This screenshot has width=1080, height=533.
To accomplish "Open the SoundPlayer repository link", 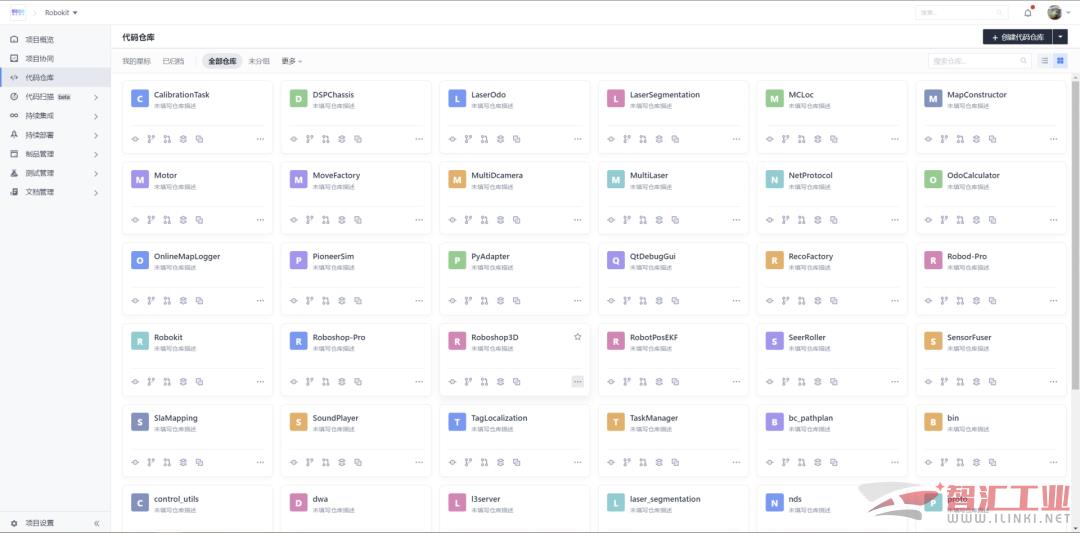I will click(335, 418).
